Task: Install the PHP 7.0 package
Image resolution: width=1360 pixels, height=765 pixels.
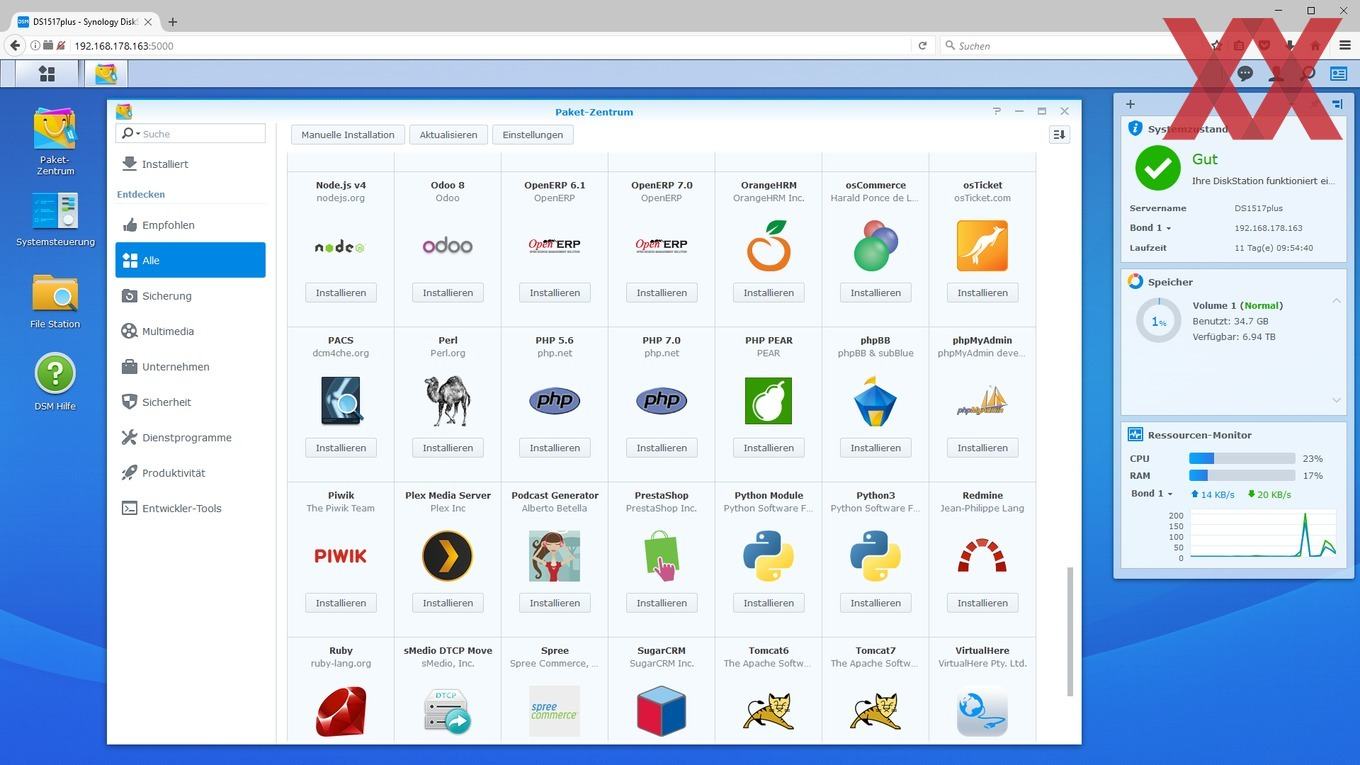Action: [662, 448]
